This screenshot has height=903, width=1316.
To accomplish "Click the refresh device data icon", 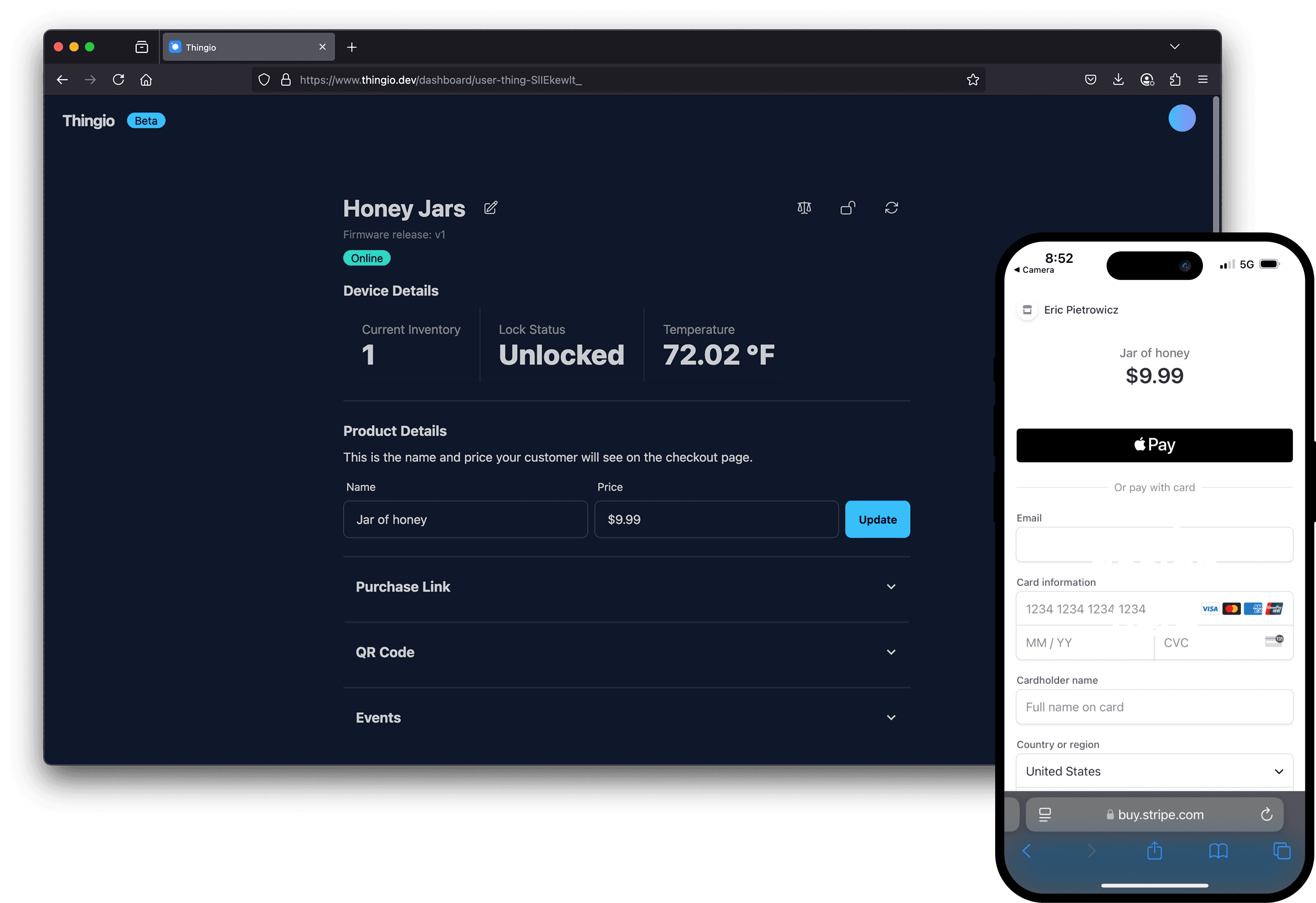I will click(891, 208).
